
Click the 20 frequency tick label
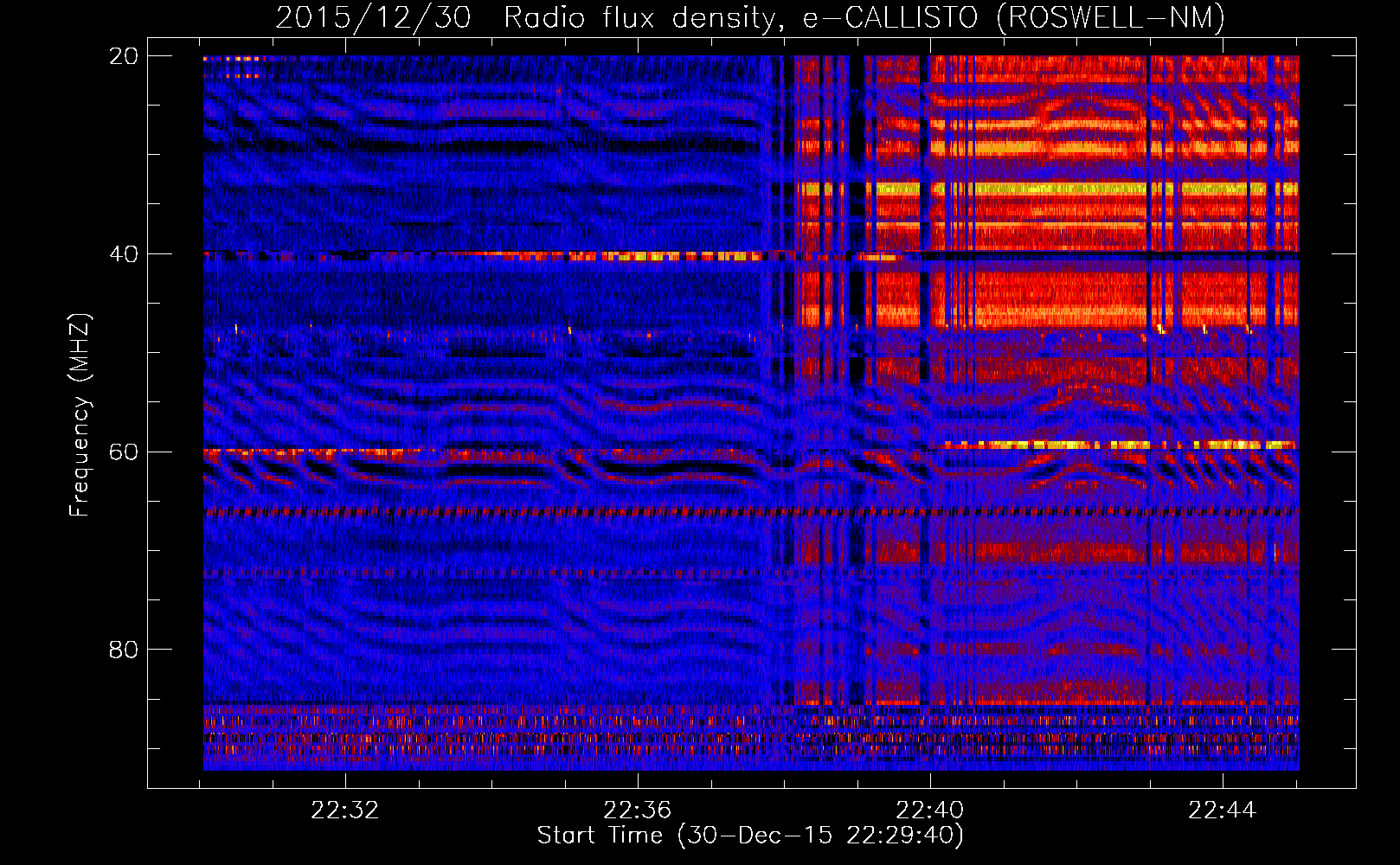[124, 56]
